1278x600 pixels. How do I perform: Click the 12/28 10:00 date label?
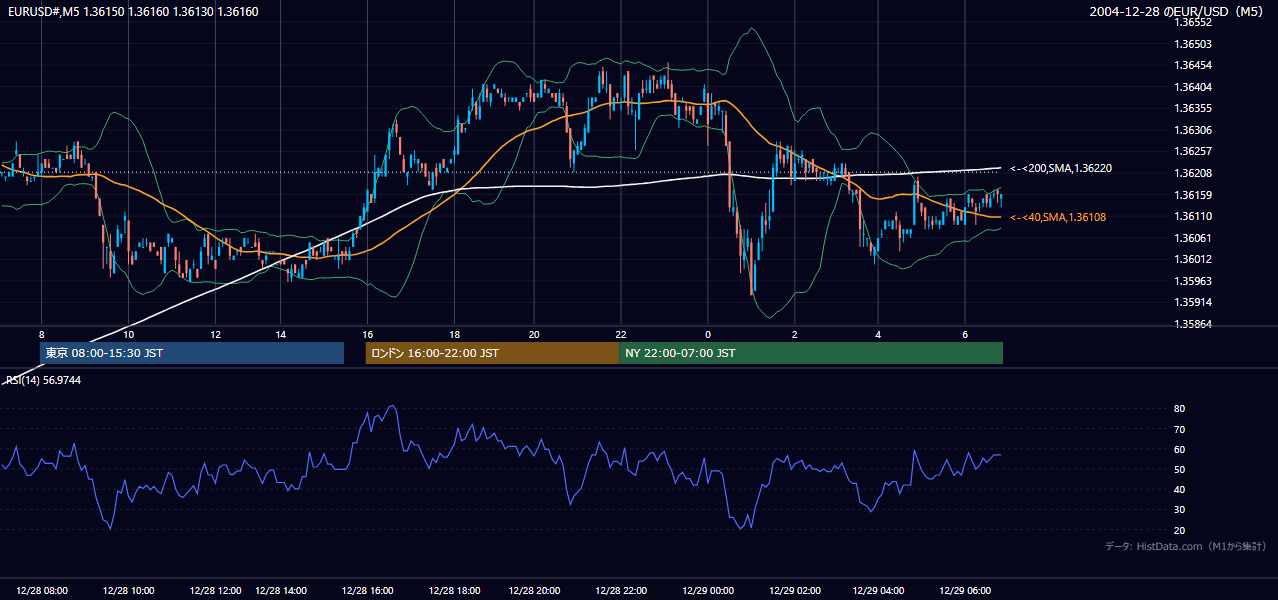pos(128,590)
